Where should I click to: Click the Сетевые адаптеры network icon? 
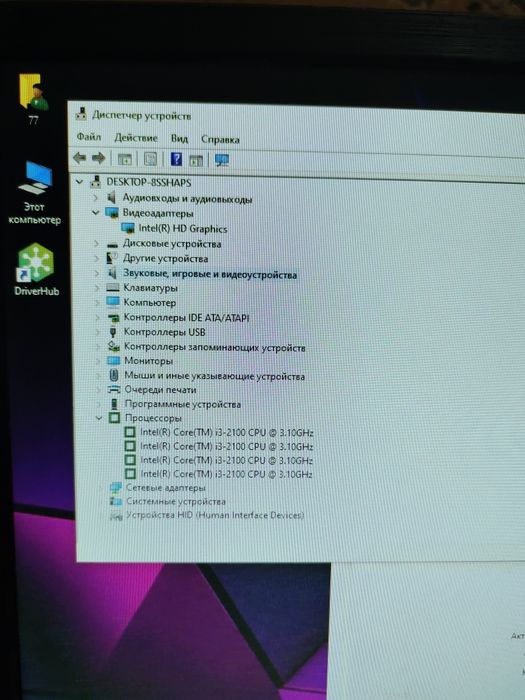coord(116,488)
